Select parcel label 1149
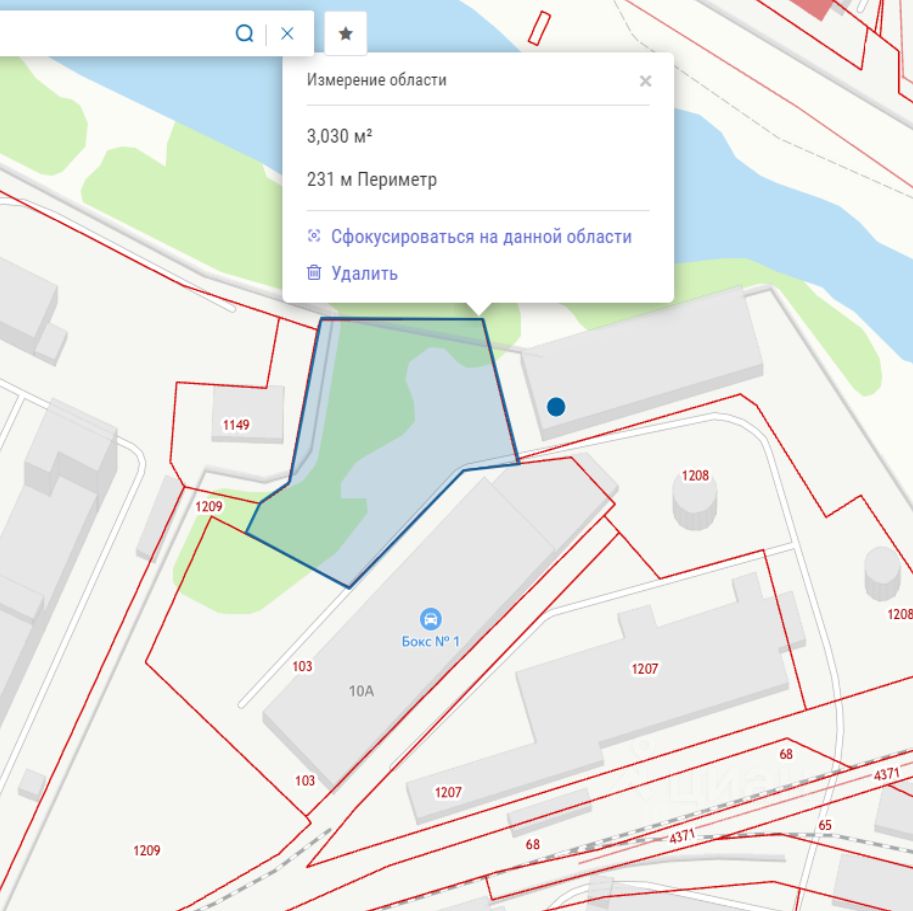The width and height of the screenshot is (913, 911). [236, 425]
